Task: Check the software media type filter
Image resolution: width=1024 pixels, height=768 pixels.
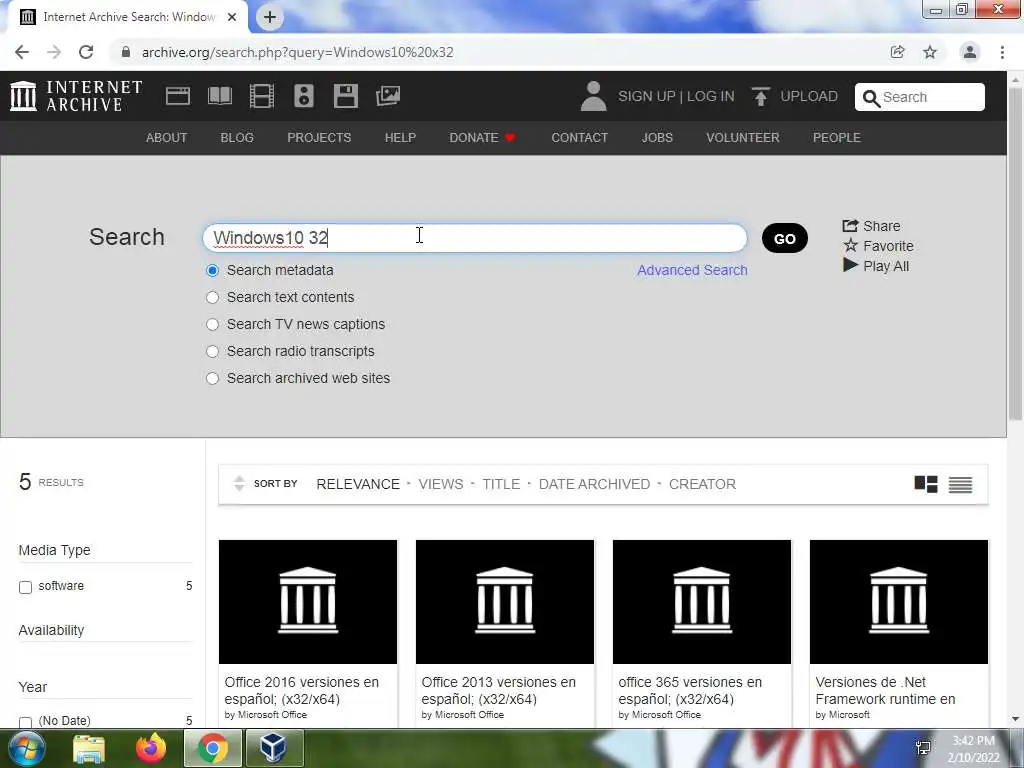Action: pyautogui.click(x=25, y=587)
